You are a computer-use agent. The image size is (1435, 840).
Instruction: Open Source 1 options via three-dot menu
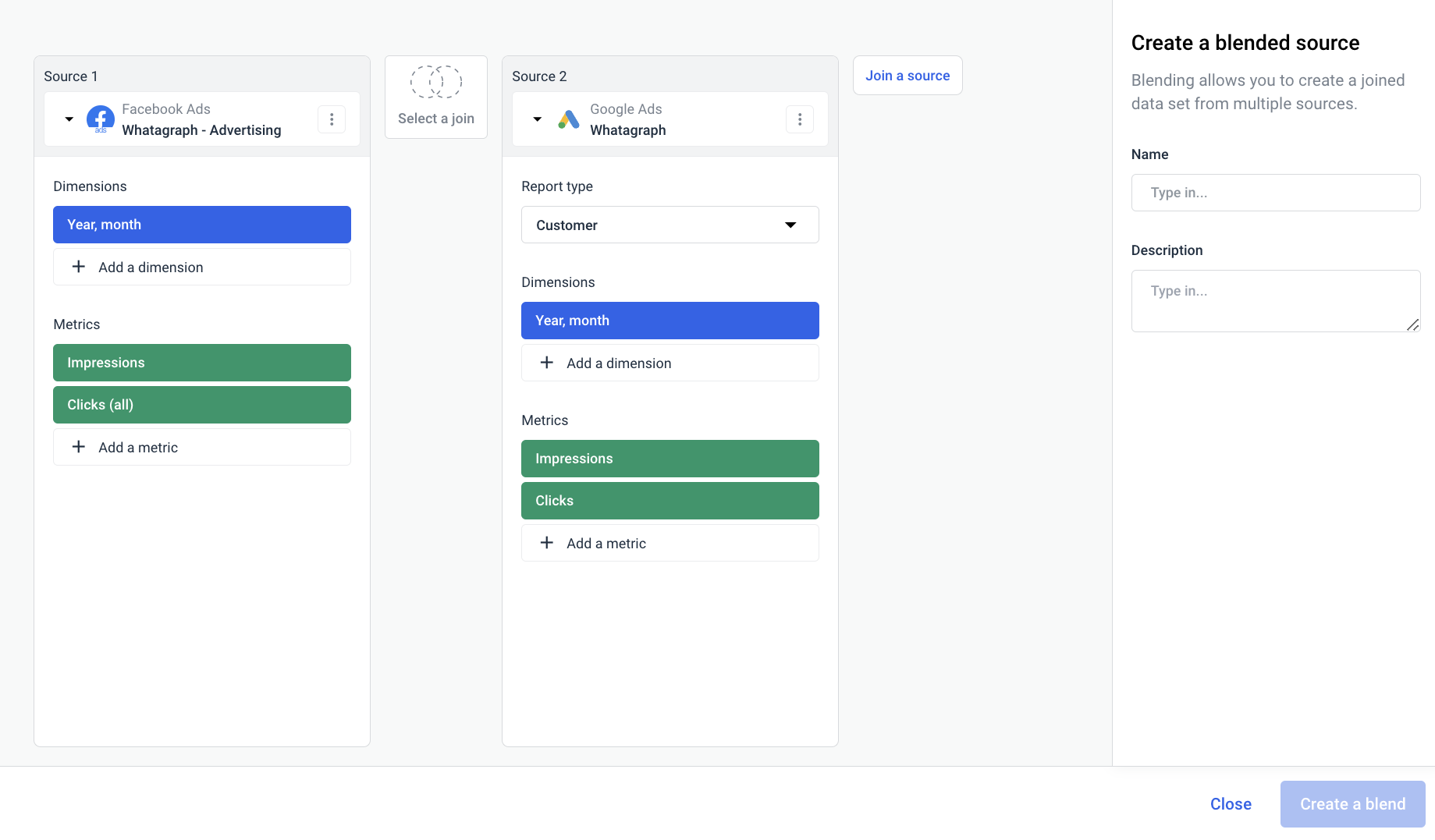pos(332,119)
